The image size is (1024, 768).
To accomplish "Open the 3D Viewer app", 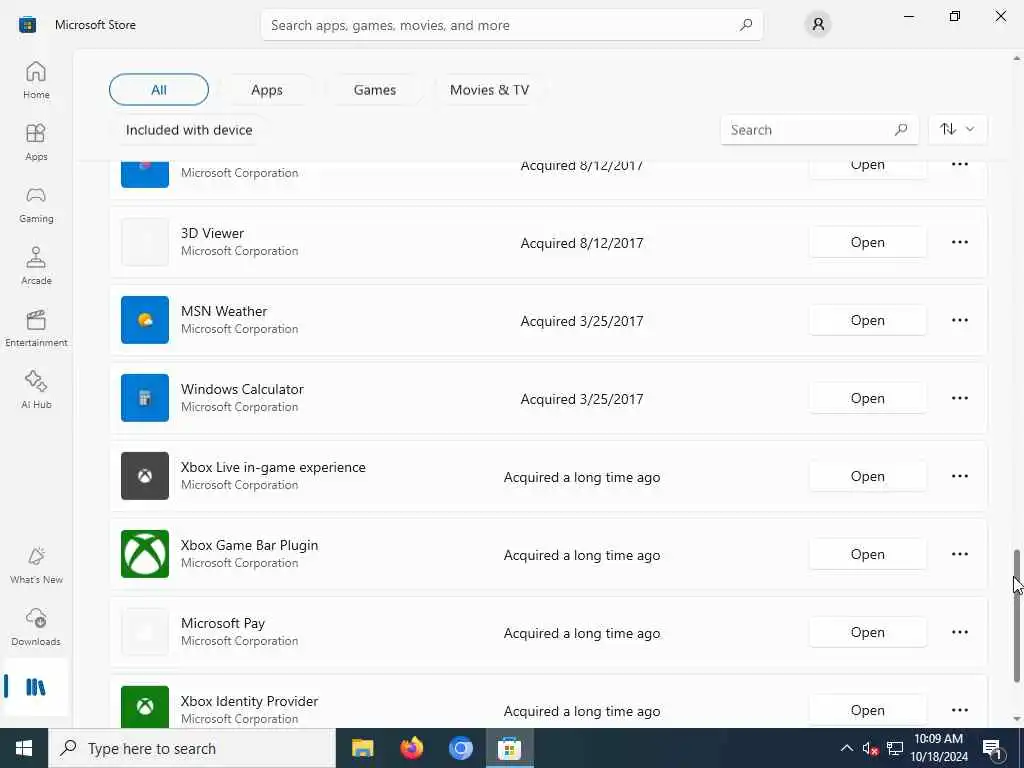I will pyautogui.click(x=867, y=242).
